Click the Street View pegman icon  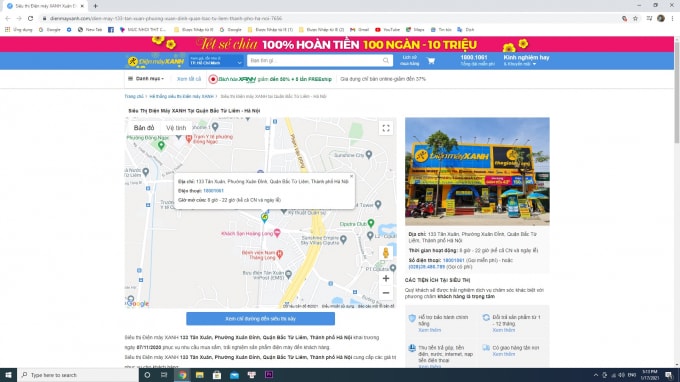[x=386, y=253]
